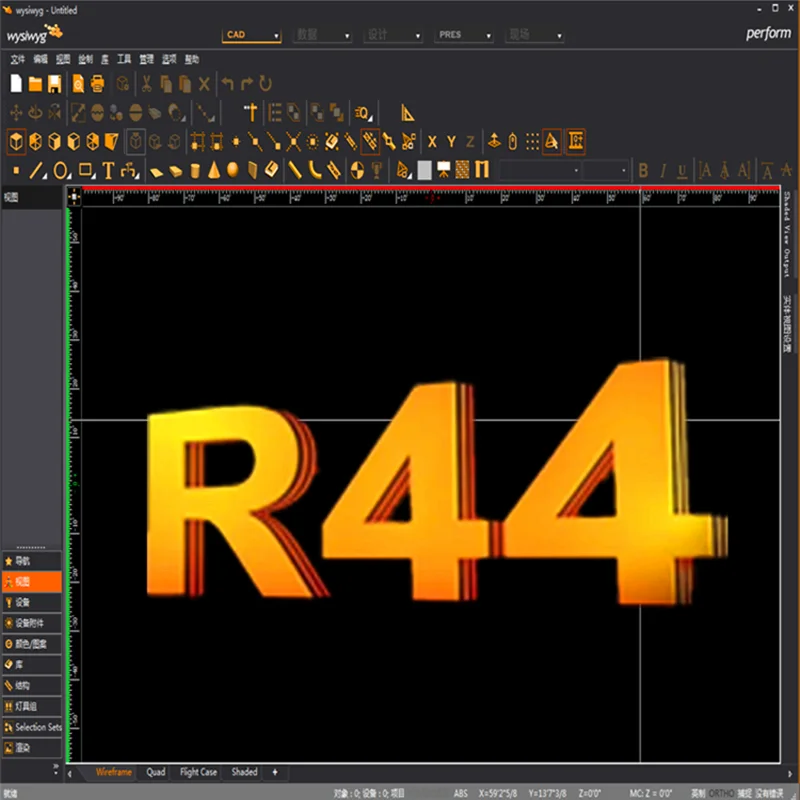Toggle the Z axis constraint
The image size is (800, 800).
(x=470, y=142)
